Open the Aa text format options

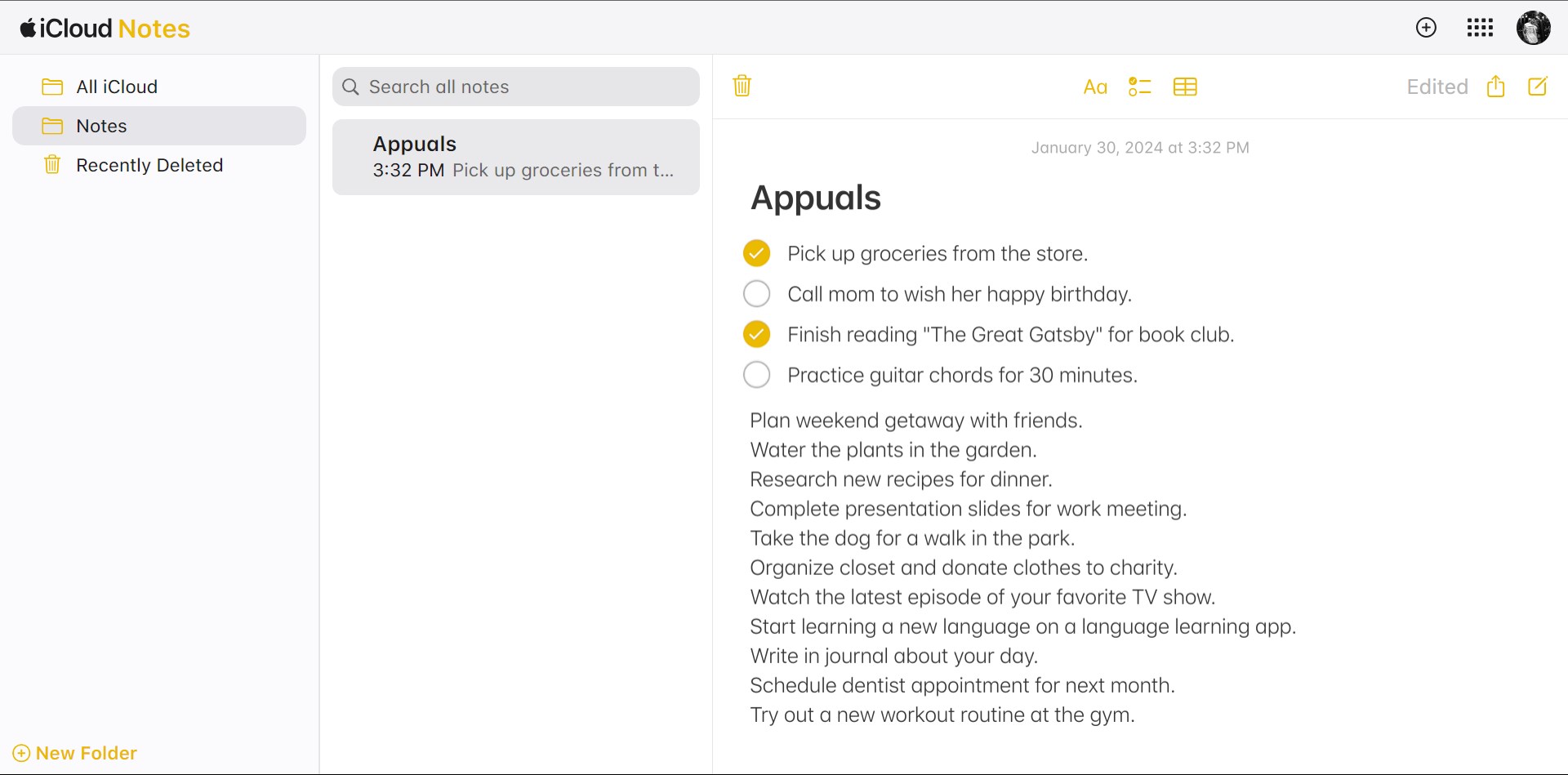coord(1094,87)
